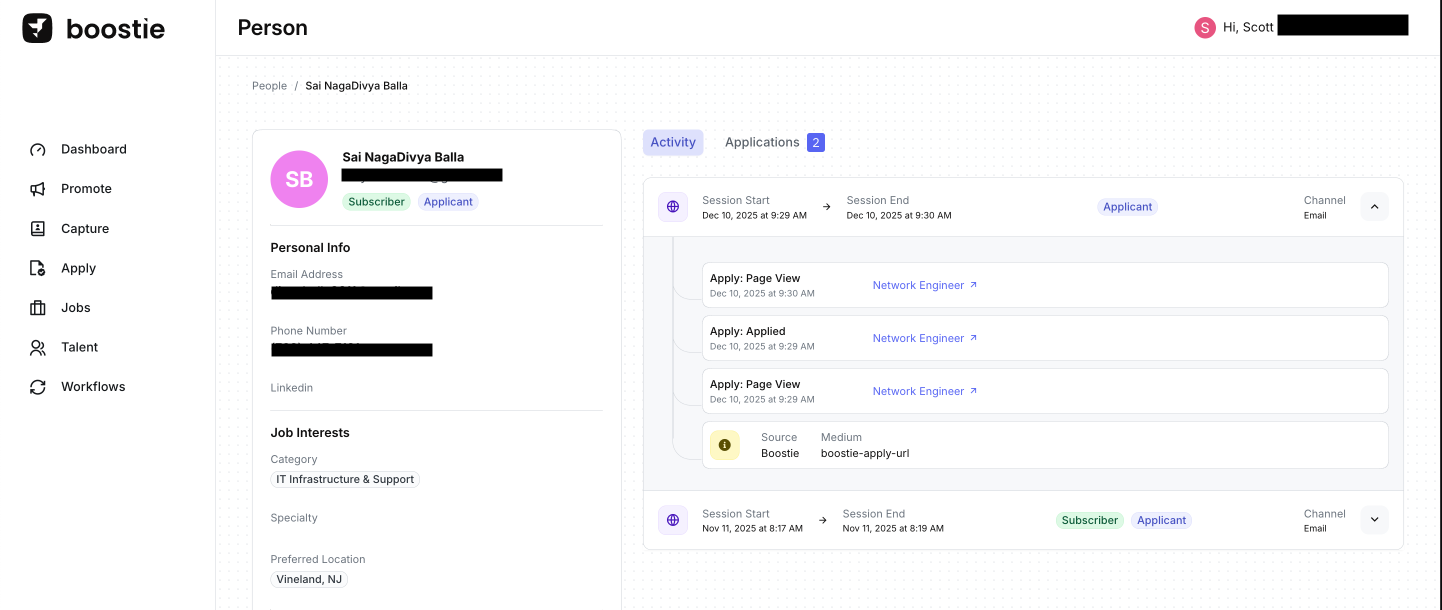Open Dashboard from the sidebar
This screenshot has height=610, width=1442.
coord(93,149)
